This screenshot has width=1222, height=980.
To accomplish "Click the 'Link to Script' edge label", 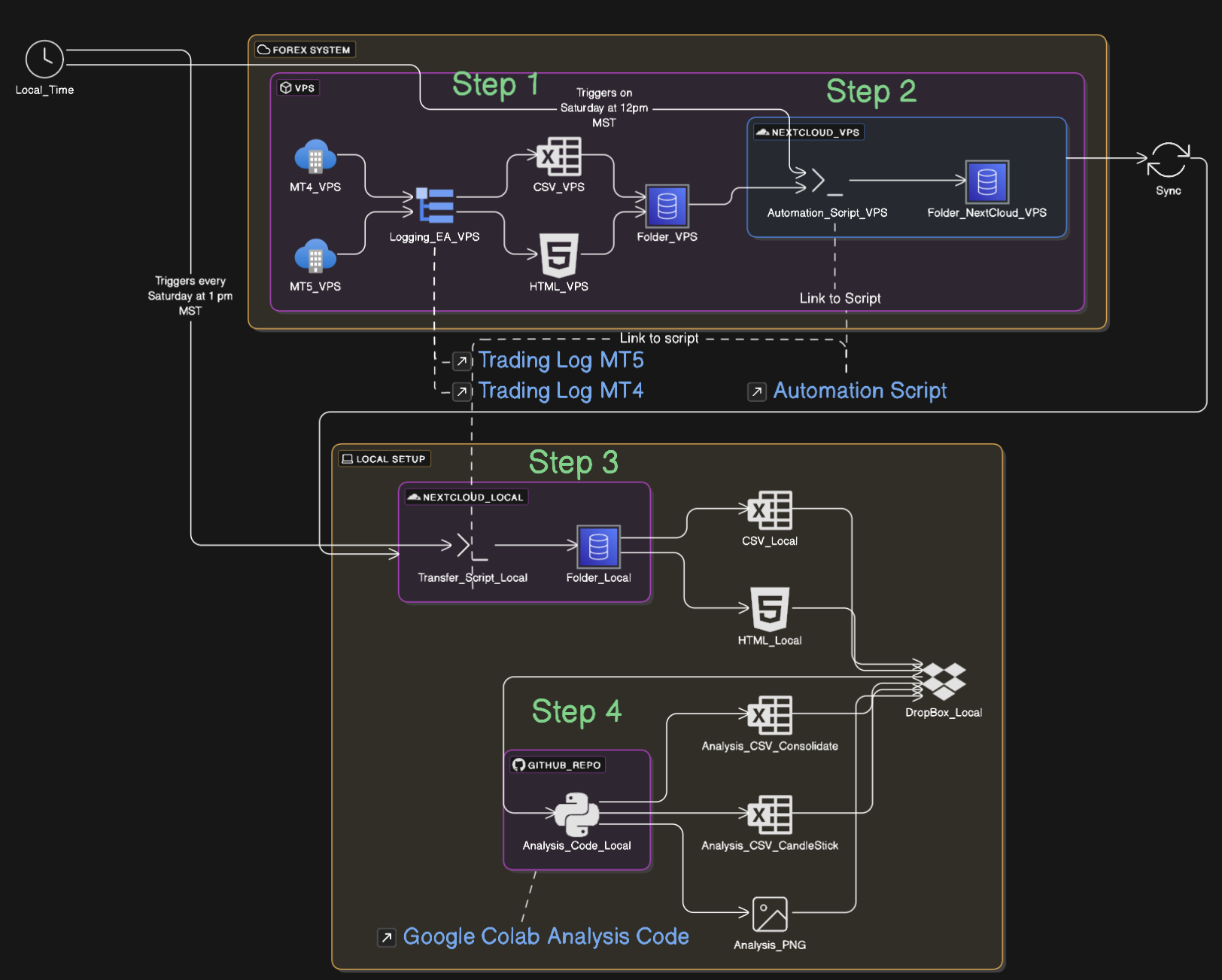I will (841, 298).
